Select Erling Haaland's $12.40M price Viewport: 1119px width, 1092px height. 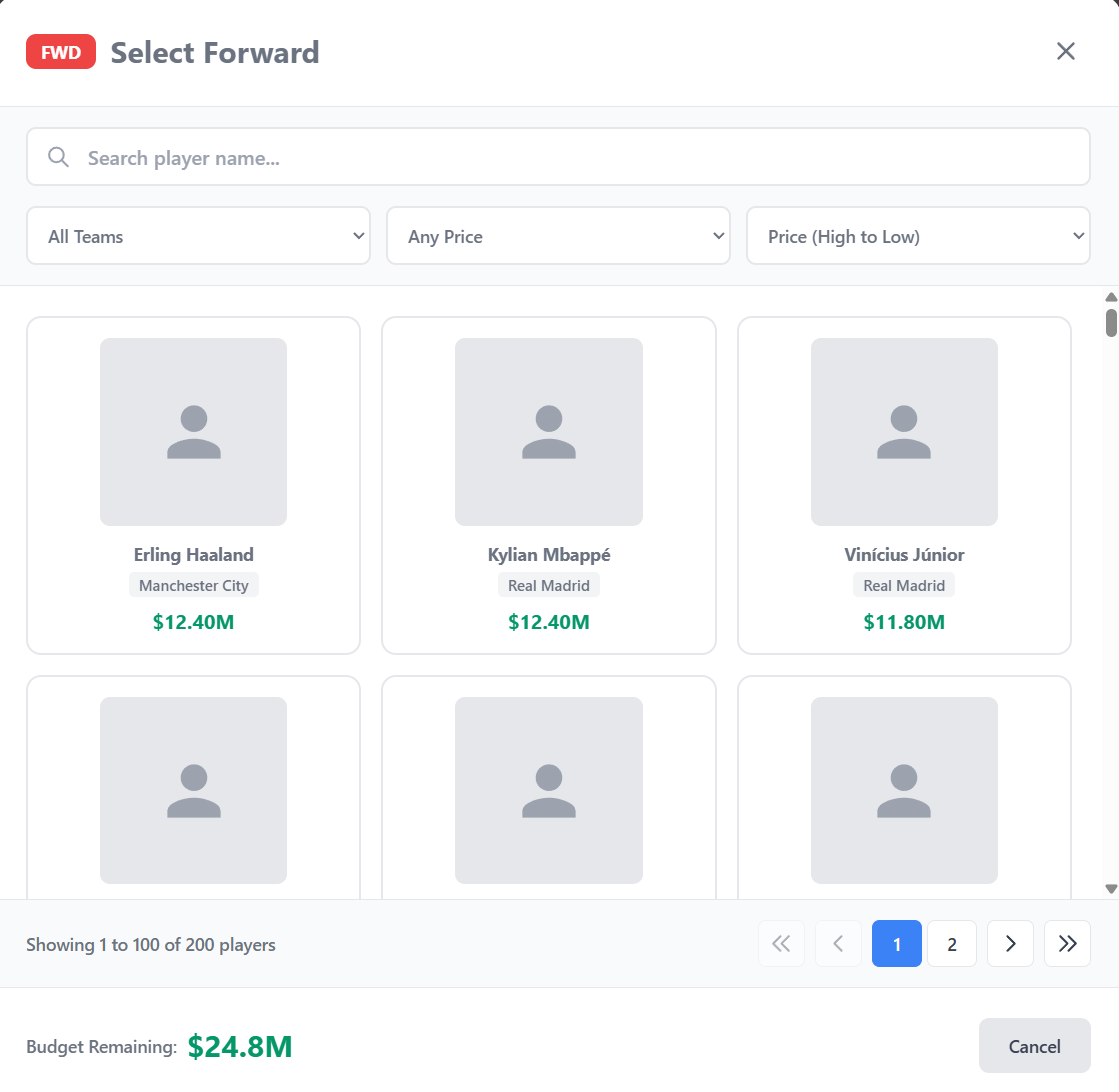[x=193, y=622]
